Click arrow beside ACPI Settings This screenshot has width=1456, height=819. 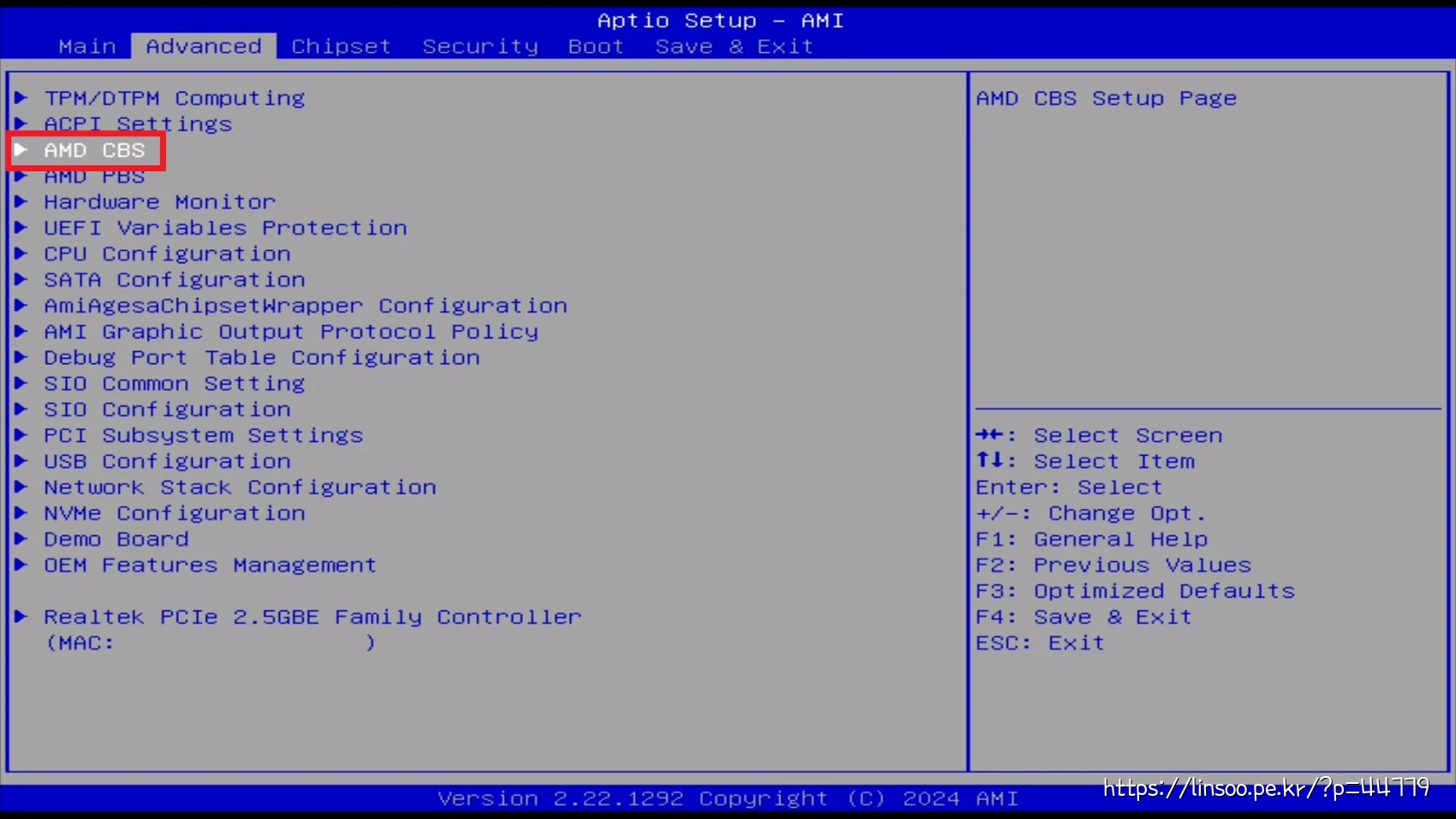pyautogui.click(x=21, y=124)
